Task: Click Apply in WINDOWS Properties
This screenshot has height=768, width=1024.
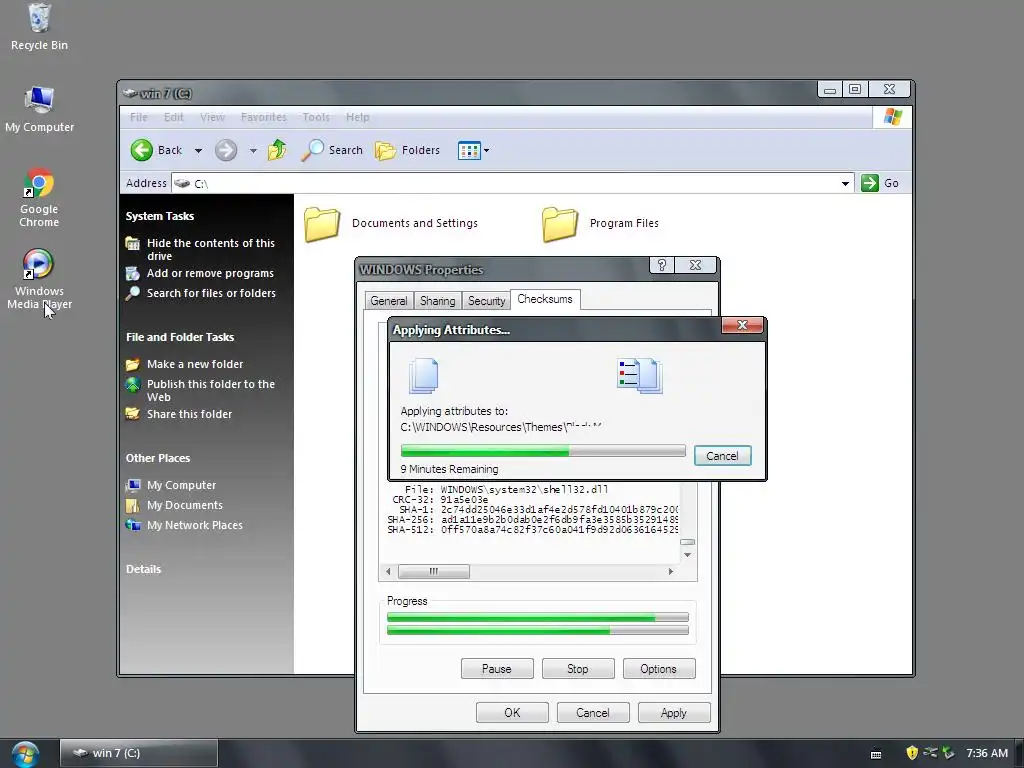Action: (673, 712)
